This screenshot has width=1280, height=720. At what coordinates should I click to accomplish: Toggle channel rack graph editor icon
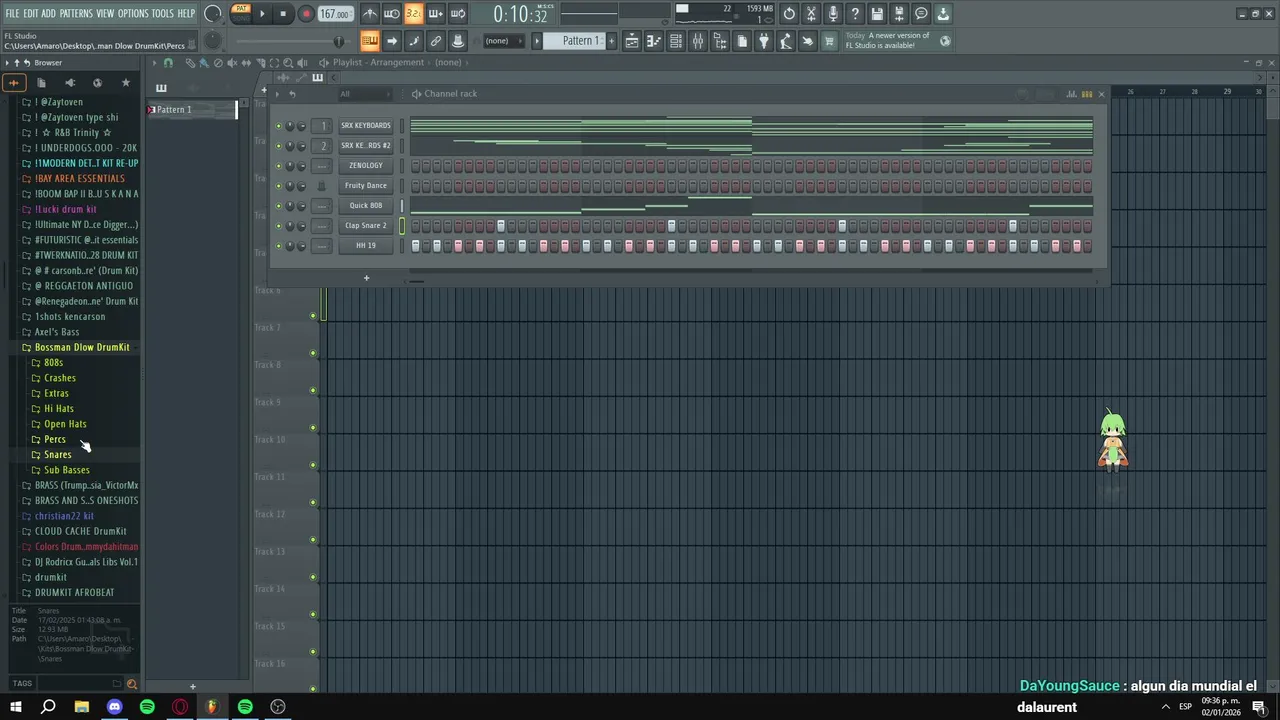tap(1071, 94)
